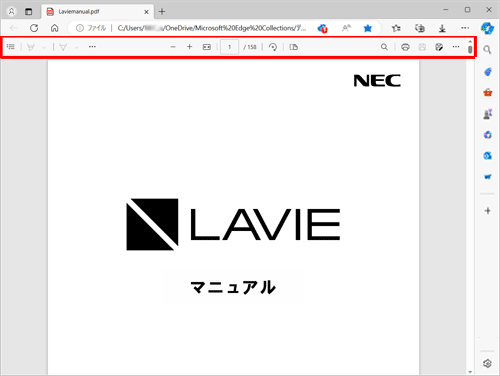Open more tools ellipsis on PDF toolbar left

tap(92, 47)
